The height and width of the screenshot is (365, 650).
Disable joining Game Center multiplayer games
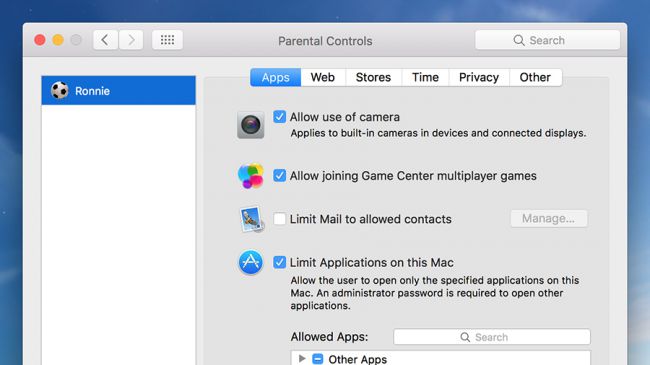pos(279,175)
